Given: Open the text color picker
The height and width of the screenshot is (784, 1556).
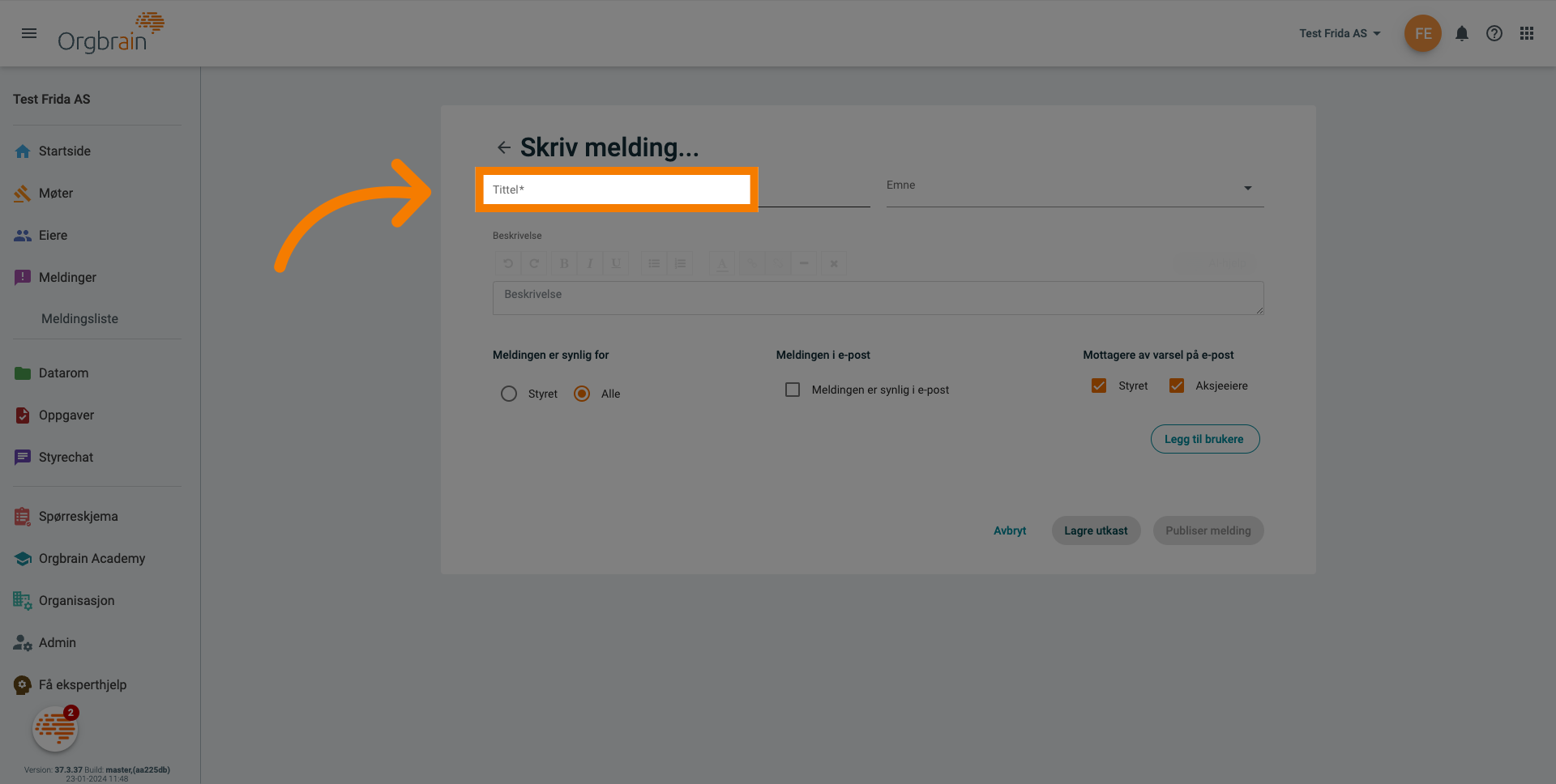Looking at the screenshot, I should click(x=722, y=263).
